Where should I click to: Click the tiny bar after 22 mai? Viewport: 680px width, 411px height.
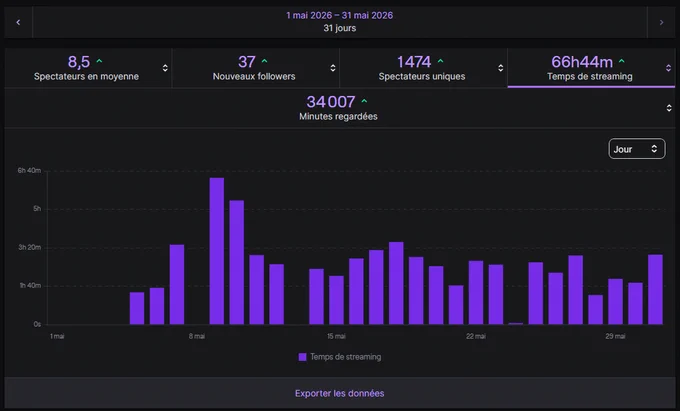click(x=516, y=323)
